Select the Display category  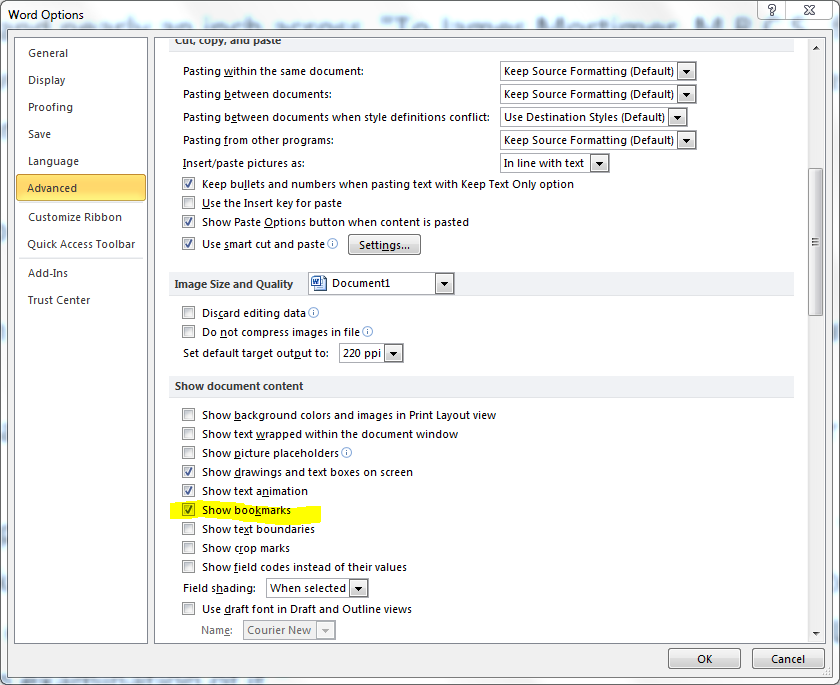pos(47,80)
